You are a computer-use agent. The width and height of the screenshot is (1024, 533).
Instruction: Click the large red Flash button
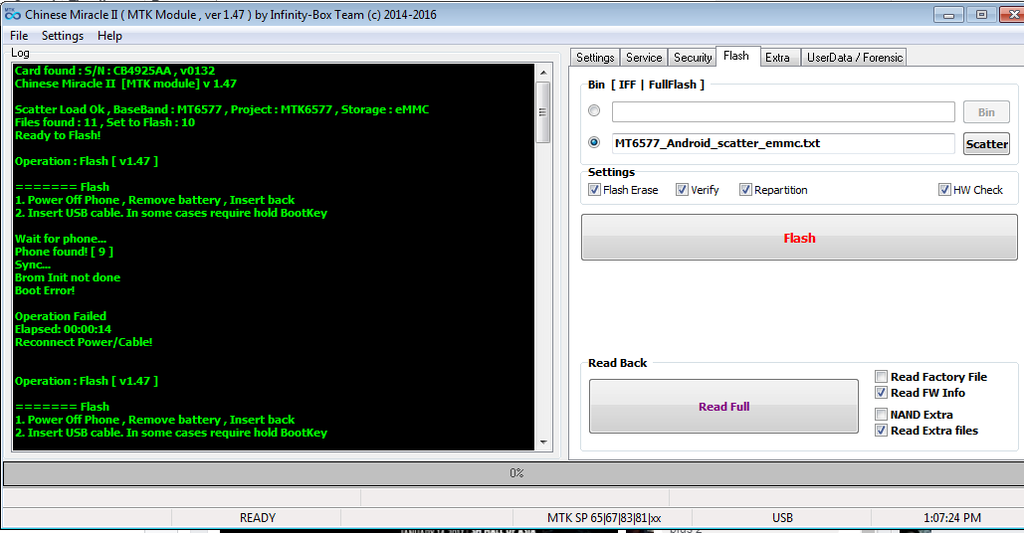(798, 238)
